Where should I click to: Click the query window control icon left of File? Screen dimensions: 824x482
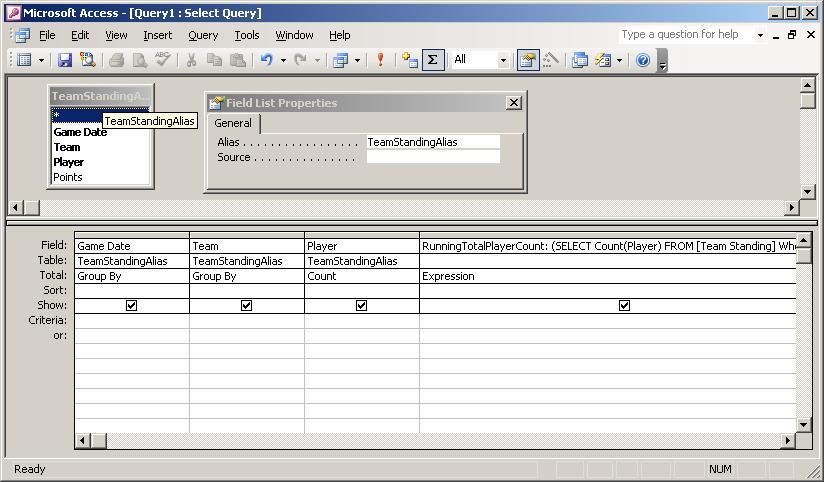click(x=22, y=35)
